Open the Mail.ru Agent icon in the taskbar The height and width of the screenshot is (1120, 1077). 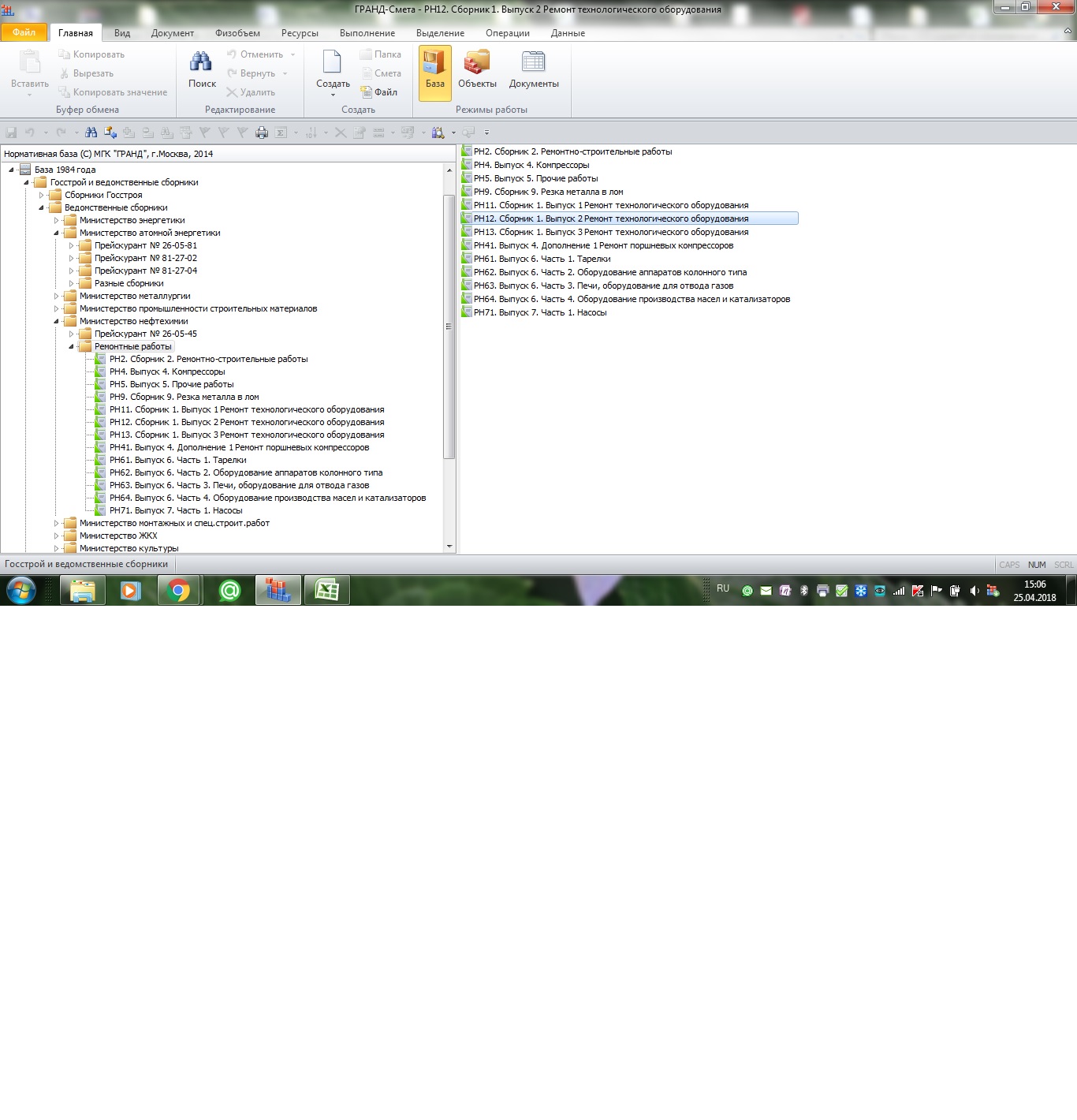tap(229, 590)
